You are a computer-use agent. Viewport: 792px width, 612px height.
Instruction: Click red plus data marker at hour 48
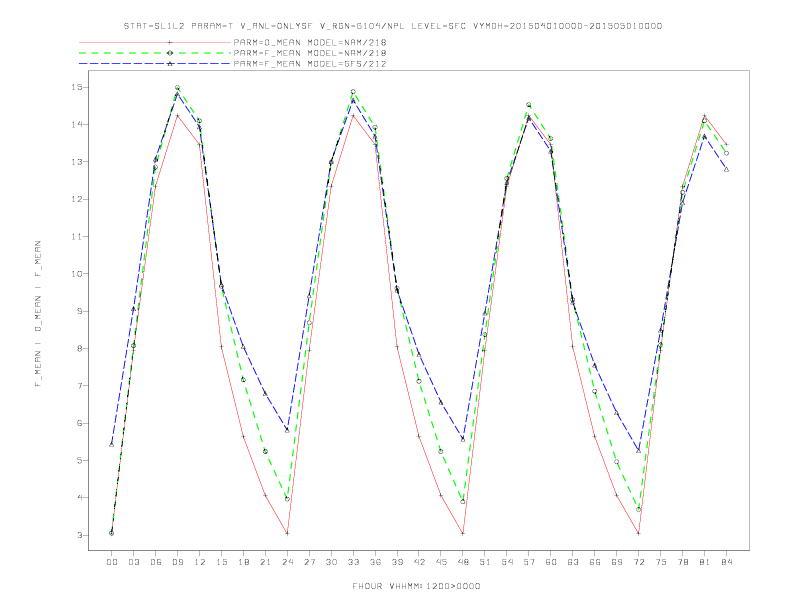tap(463, 533)
